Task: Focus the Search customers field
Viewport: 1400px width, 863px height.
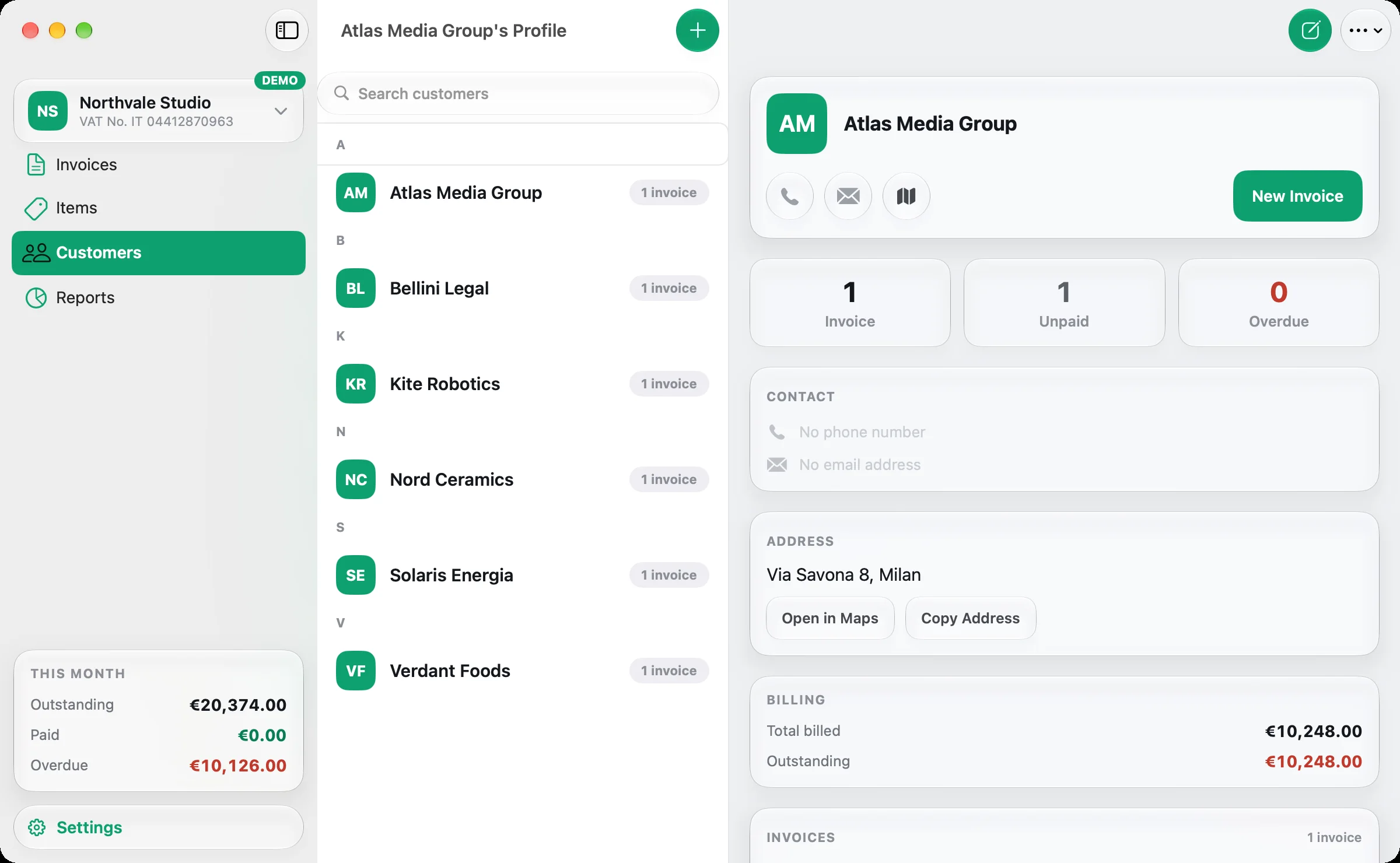Action: [518, 93]
